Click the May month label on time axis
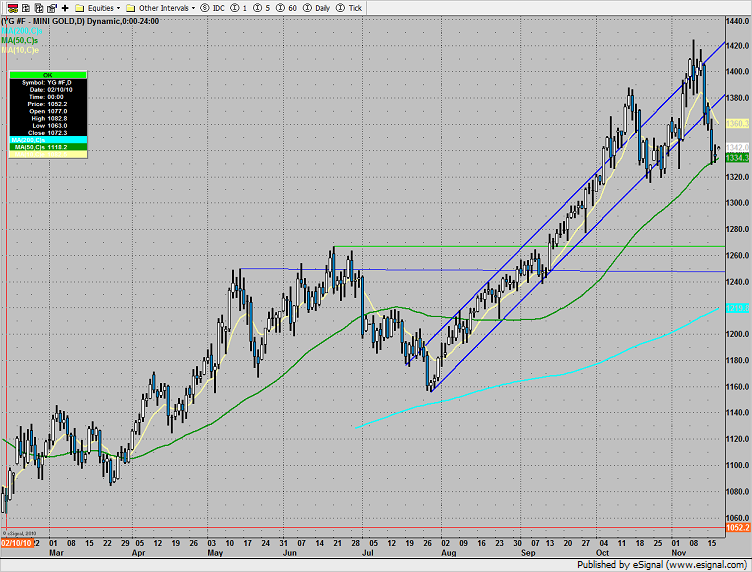 click(215, 553)
